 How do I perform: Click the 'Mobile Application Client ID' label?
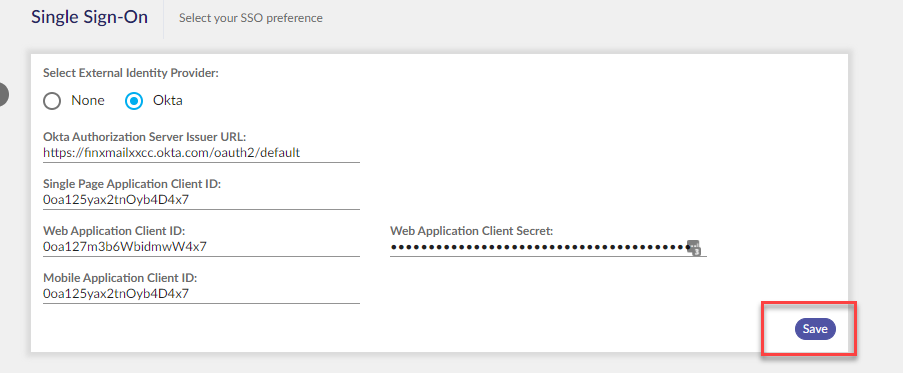pyautogui.click(x=120, y=278)
